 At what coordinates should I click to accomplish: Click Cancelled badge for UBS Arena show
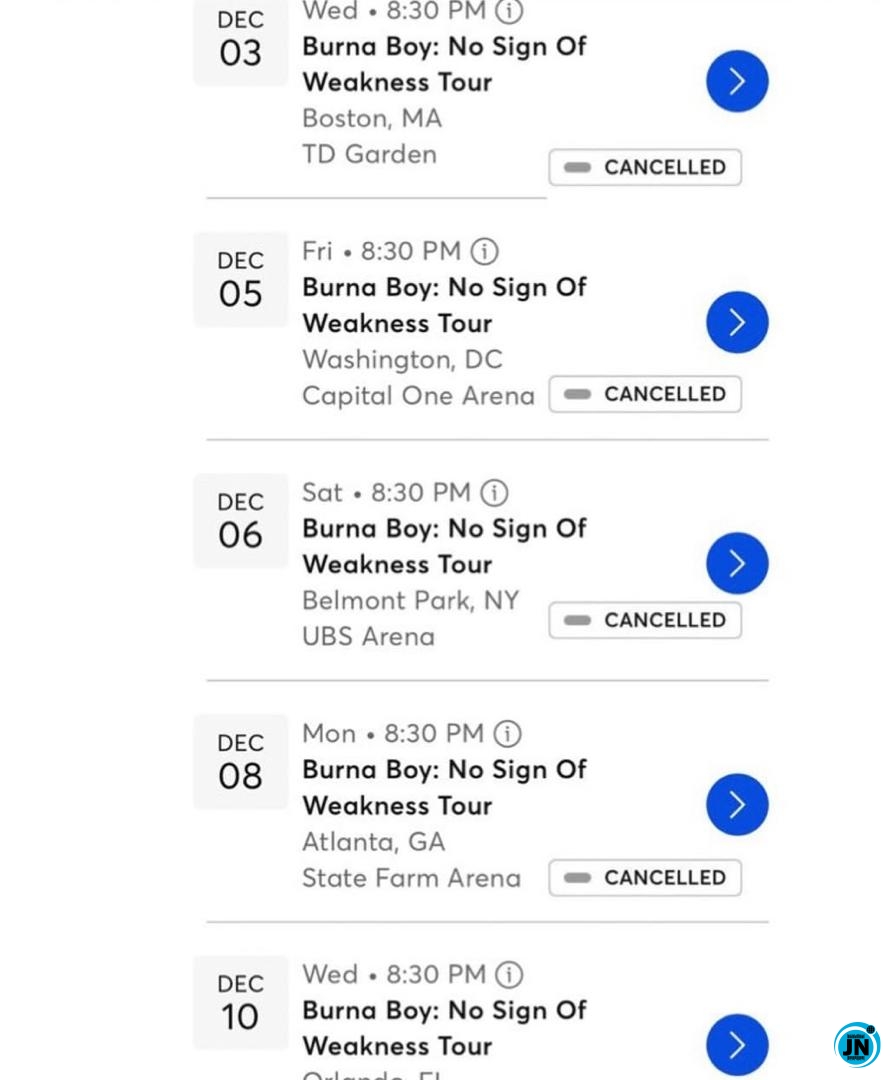tap(645, 620)
